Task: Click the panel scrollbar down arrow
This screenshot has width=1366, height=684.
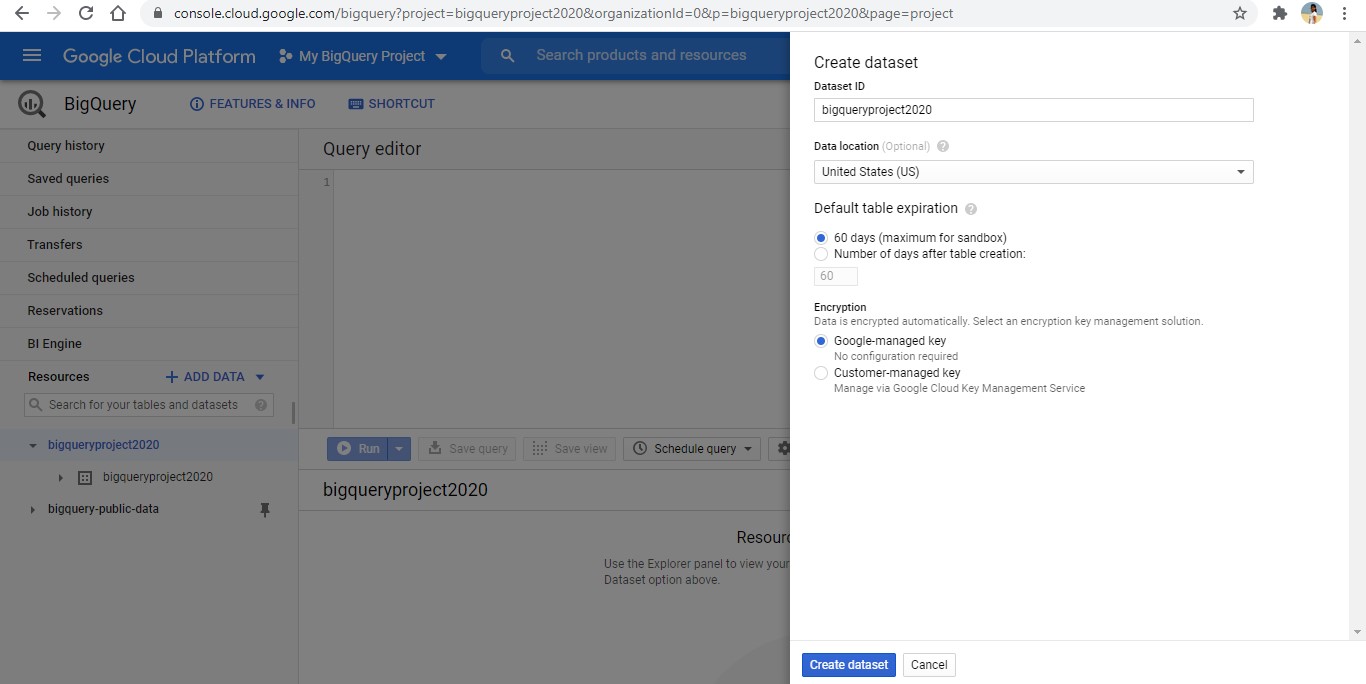Action: (x=1357, y=632)
